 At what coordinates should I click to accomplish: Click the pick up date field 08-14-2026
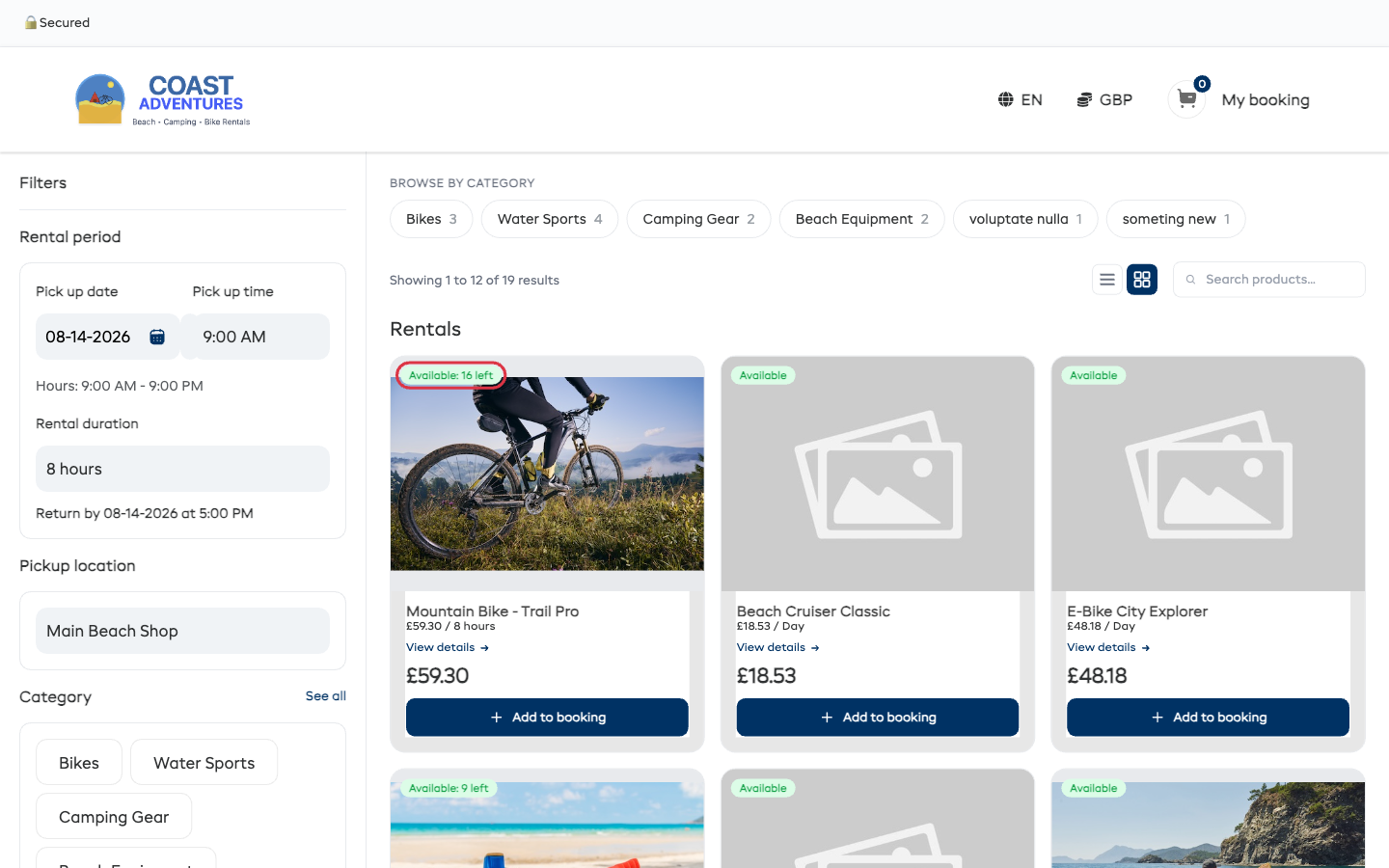pyautogui.click(x=107, y=337)
